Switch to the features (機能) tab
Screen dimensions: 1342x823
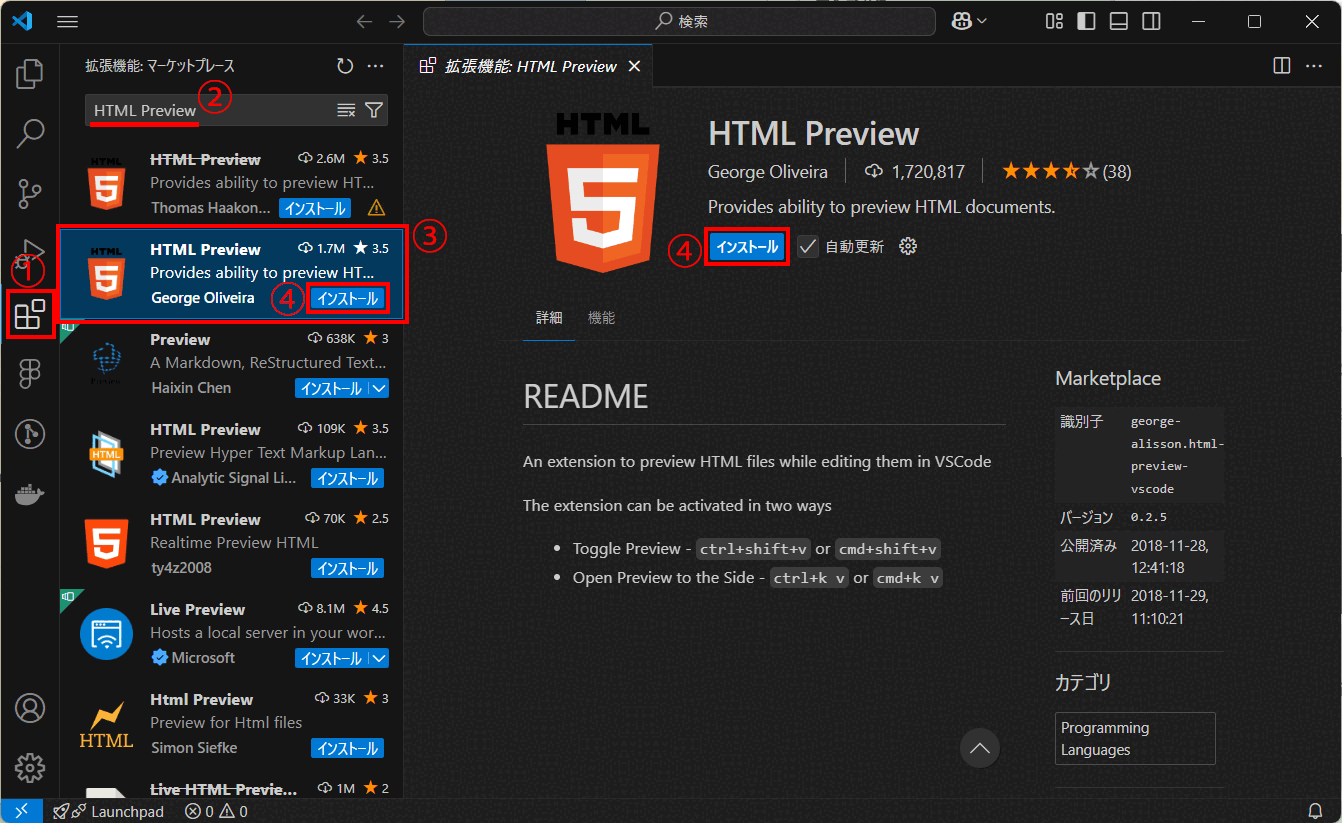tap(601, 318)
